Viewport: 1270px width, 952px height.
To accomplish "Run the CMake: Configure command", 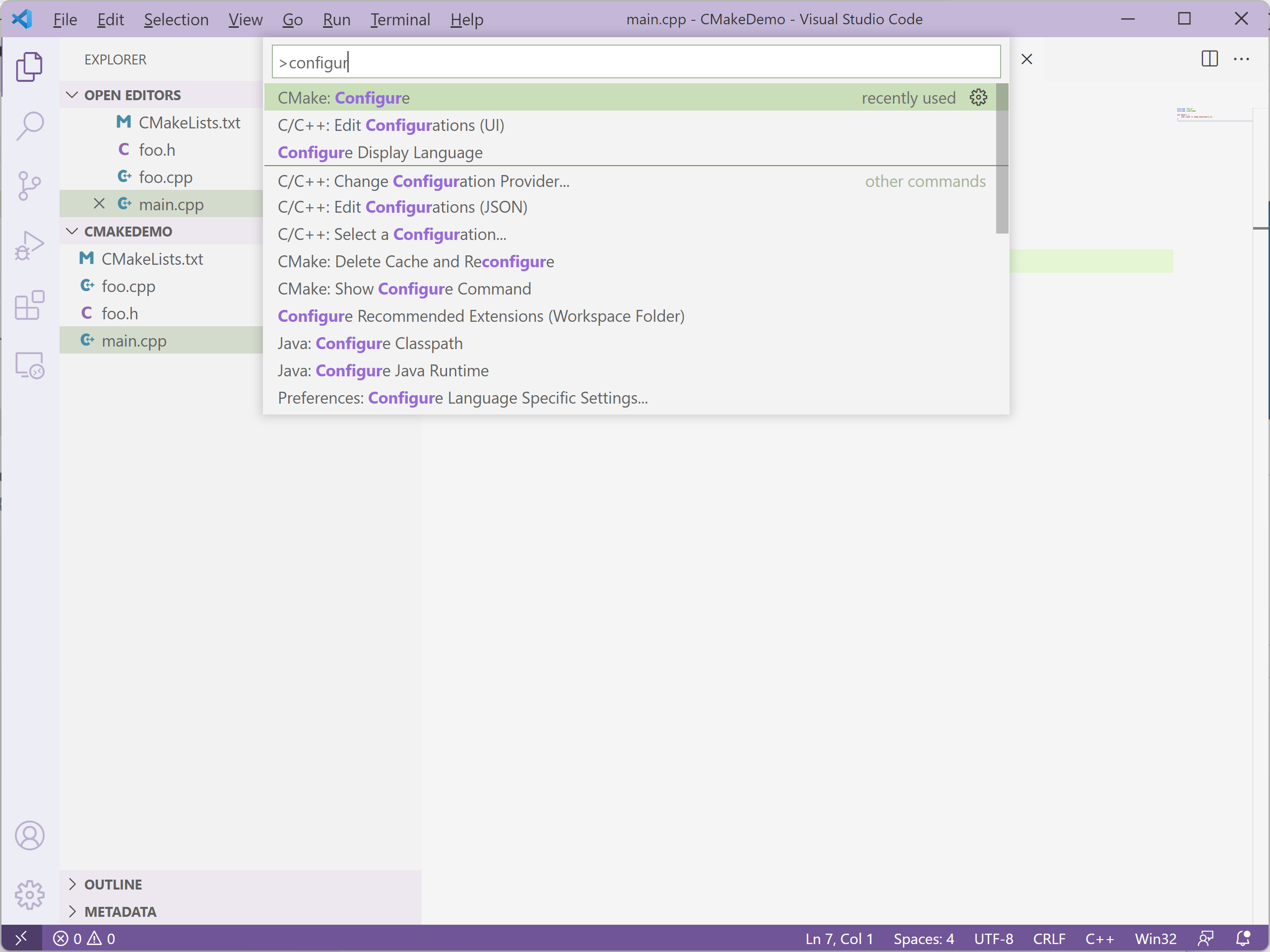I will [x=630, y=98].
